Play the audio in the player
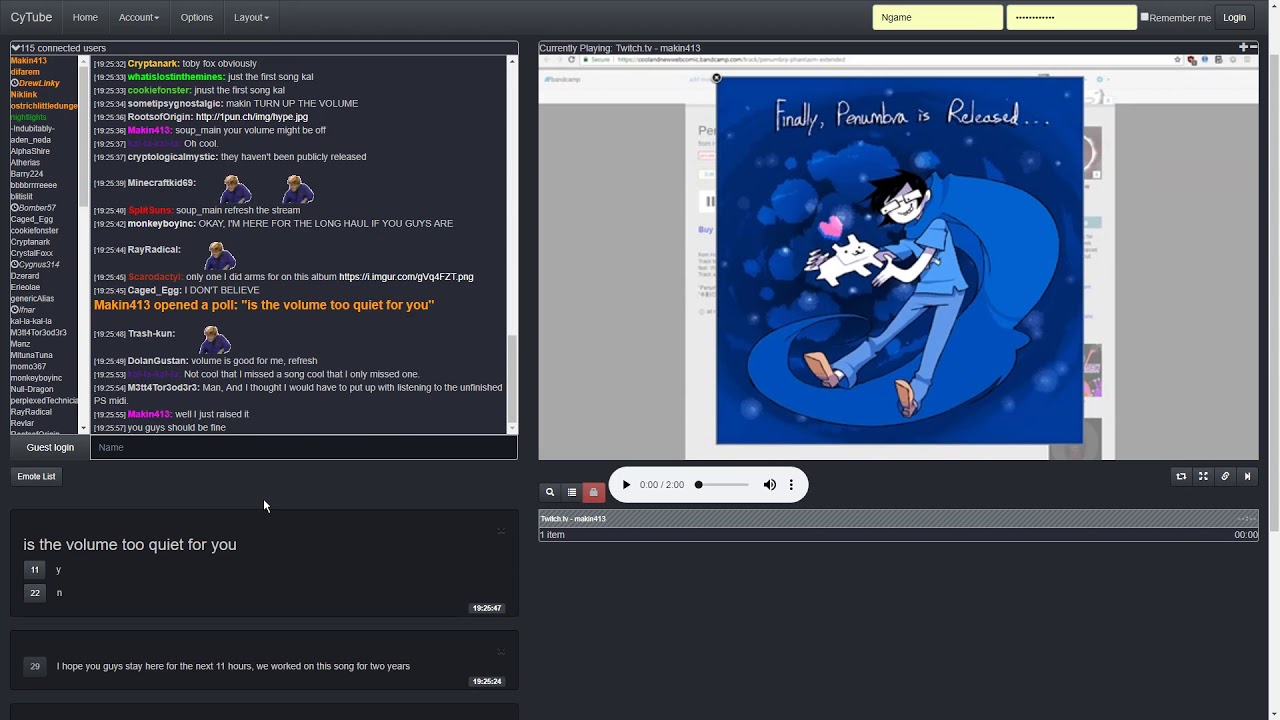The height and width of the screenshot is (720, 1280). coord(627,485)
